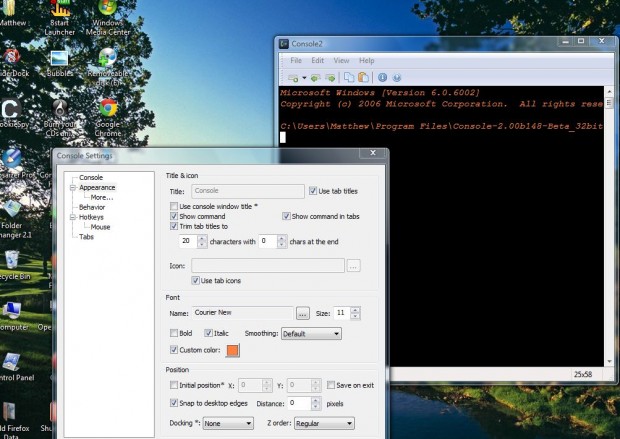The width and height of the screenshot is (620, 439).
Task: Select the SliderDock desktop icon
Action: pyautogui.click(x=12, y=64)
